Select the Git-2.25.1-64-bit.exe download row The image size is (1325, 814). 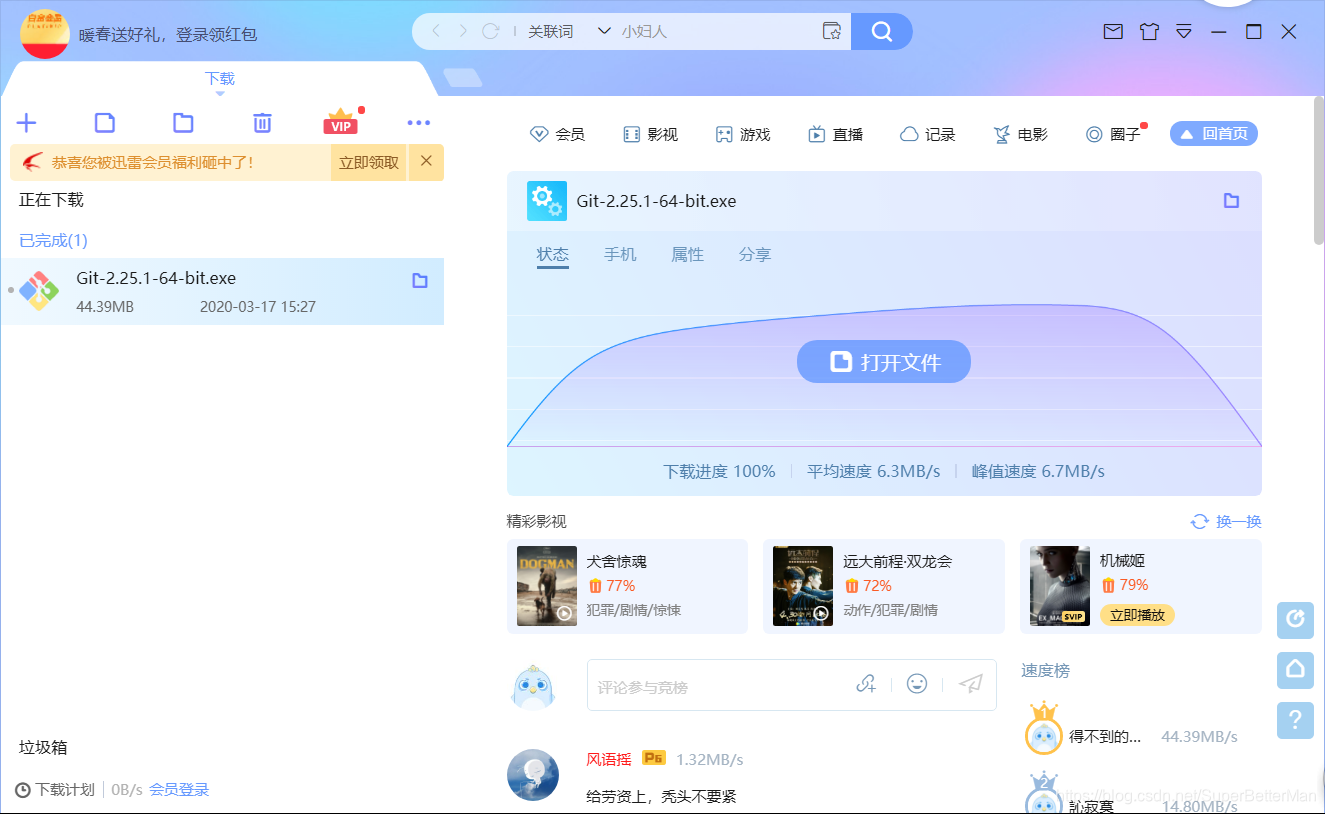click(x=222, y=291)
